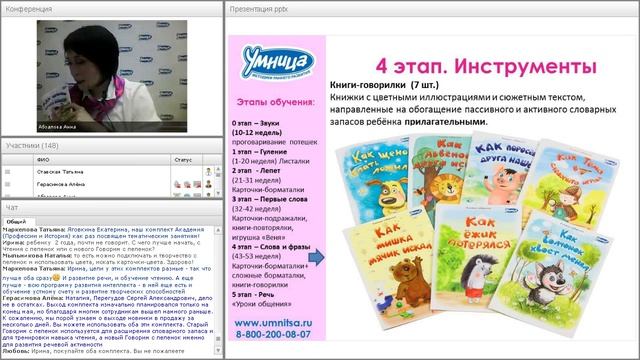Click '2 этап - Лепет' line
This screenshot has height=360, width=640.
[x=256, y=171]
